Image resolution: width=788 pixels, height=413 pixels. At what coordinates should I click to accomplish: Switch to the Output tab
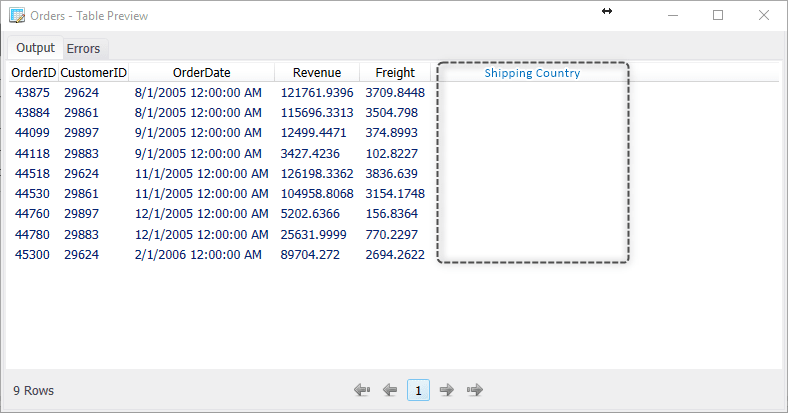35,48
